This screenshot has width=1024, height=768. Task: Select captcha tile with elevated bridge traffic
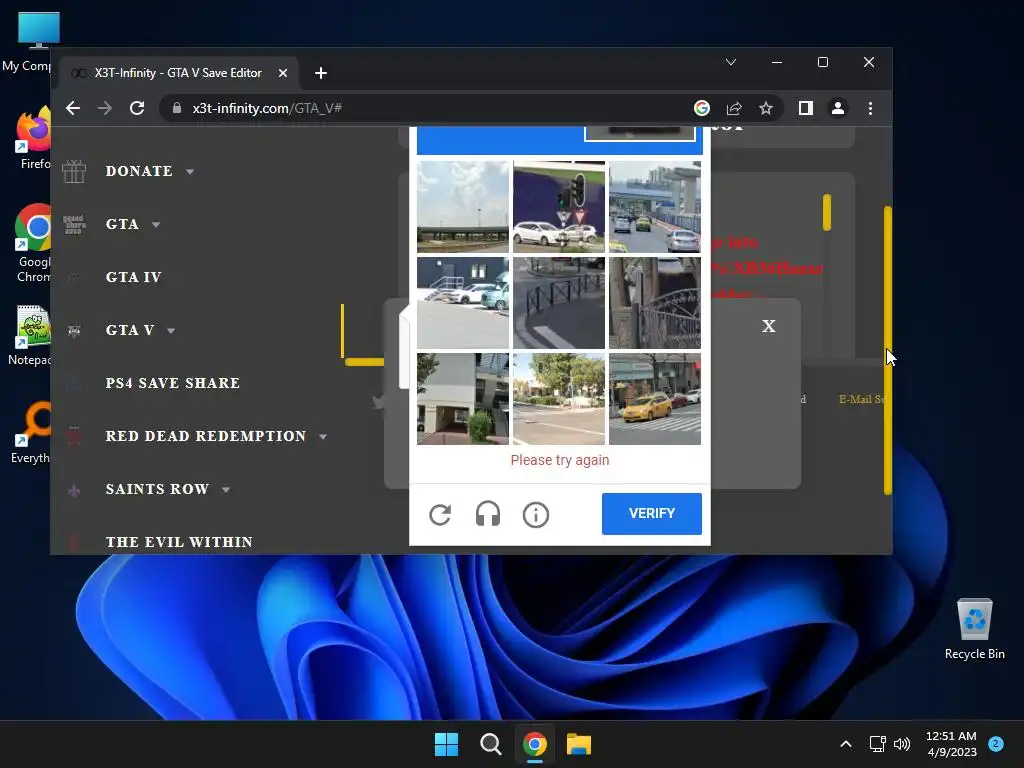click(654, 206)
